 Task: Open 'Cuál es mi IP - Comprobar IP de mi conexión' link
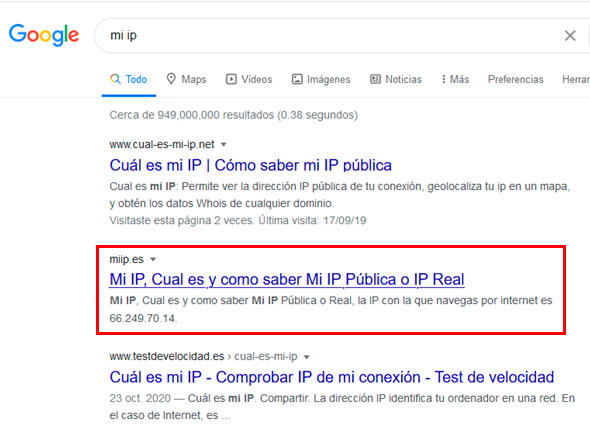(331, 377)
